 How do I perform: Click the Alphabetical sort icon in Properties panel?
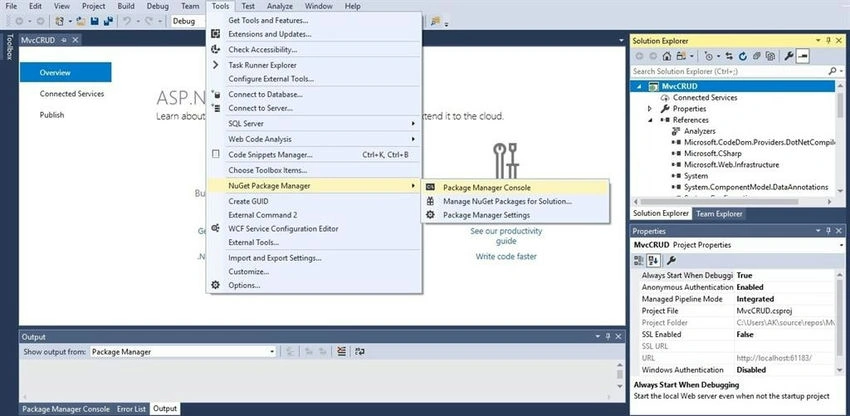[x=653, y=260]
